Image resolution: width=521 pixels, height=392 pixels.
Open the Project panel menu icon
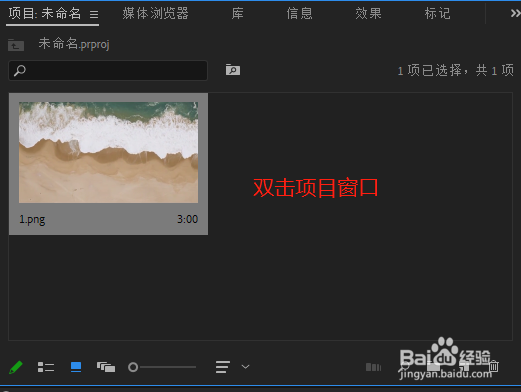coord(94,14)
